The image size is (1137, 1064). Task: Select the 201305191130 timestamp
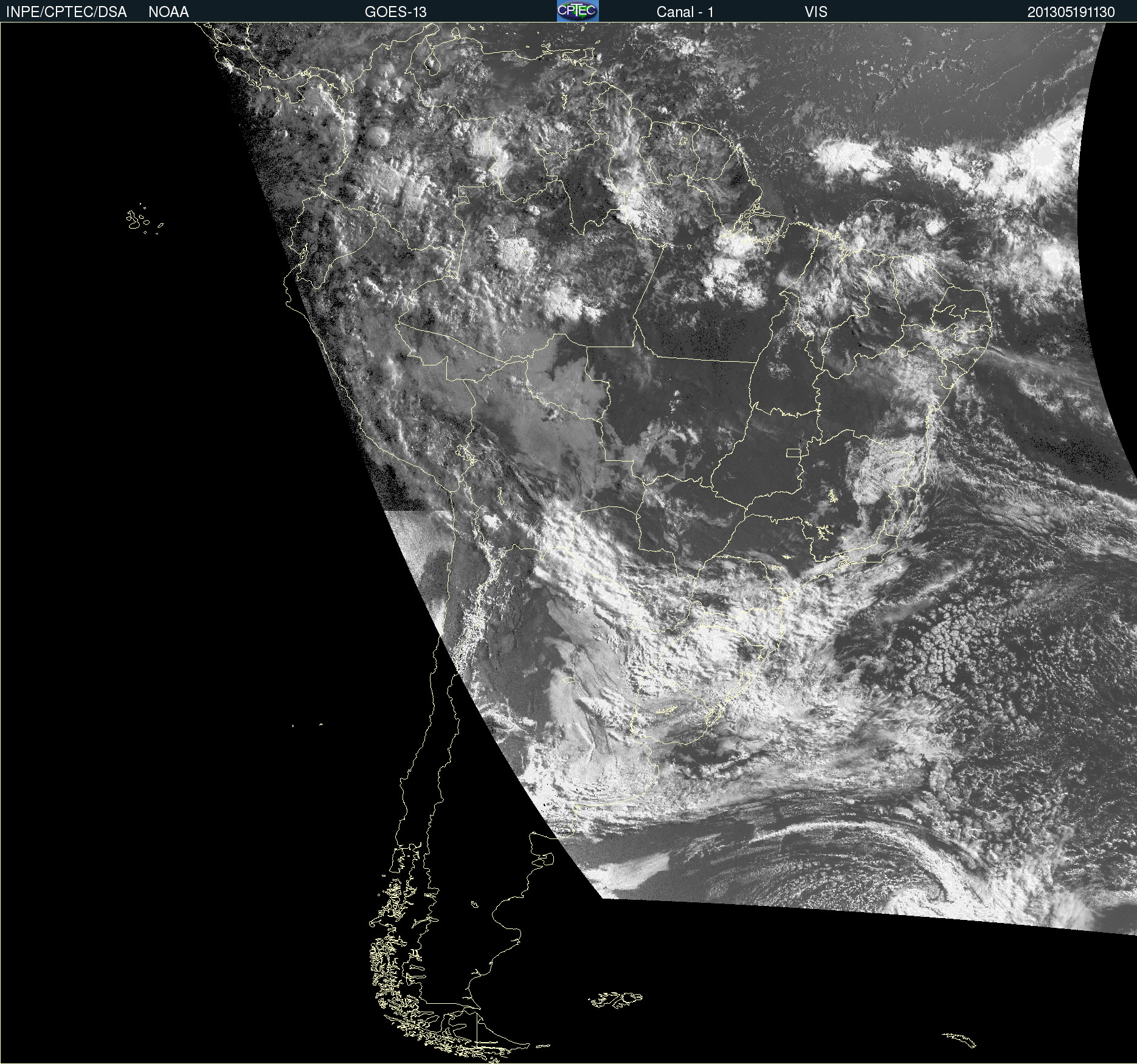[1071, 12]
